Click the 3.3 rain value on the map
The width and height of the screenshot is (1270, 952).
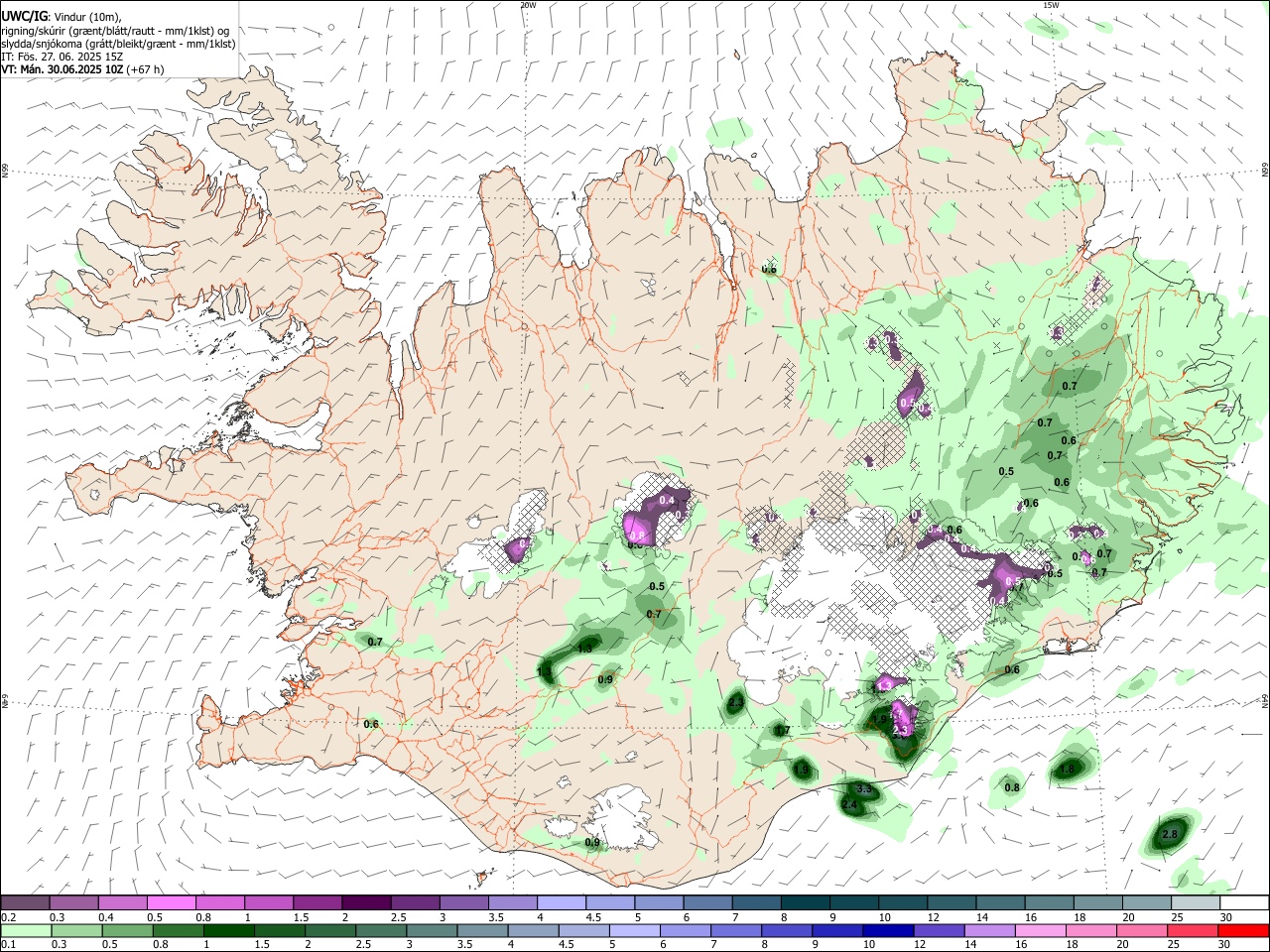(863, 789)
